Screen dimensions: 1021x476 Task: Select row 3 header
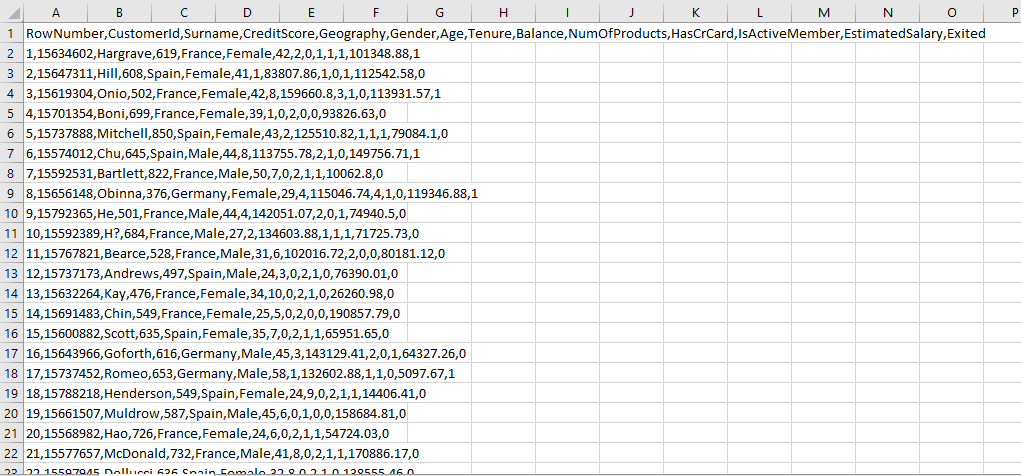pos(12,74)
